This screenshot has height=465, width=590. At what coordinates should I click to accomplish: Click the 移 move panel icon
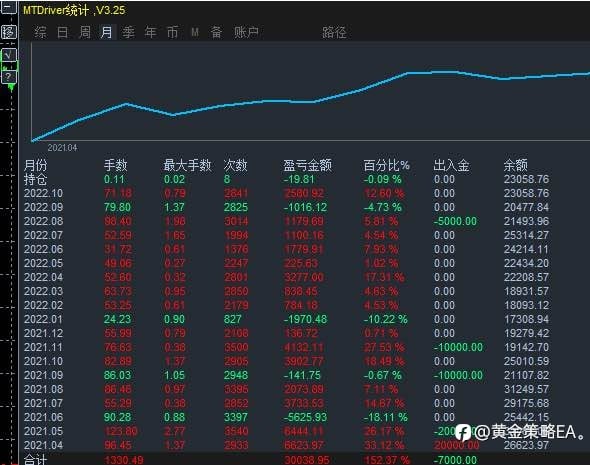click(x=9, y=32)
